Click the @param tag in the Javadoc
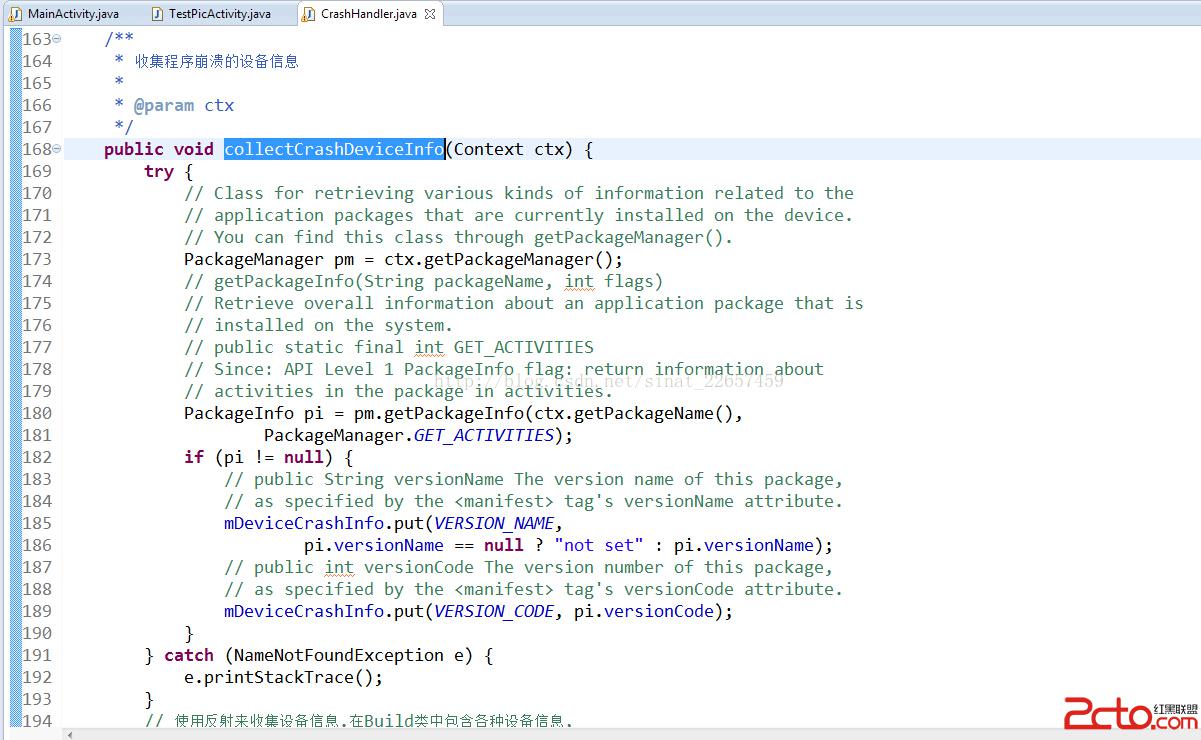This screenshot has width=1201, height=740. (164, 105)
